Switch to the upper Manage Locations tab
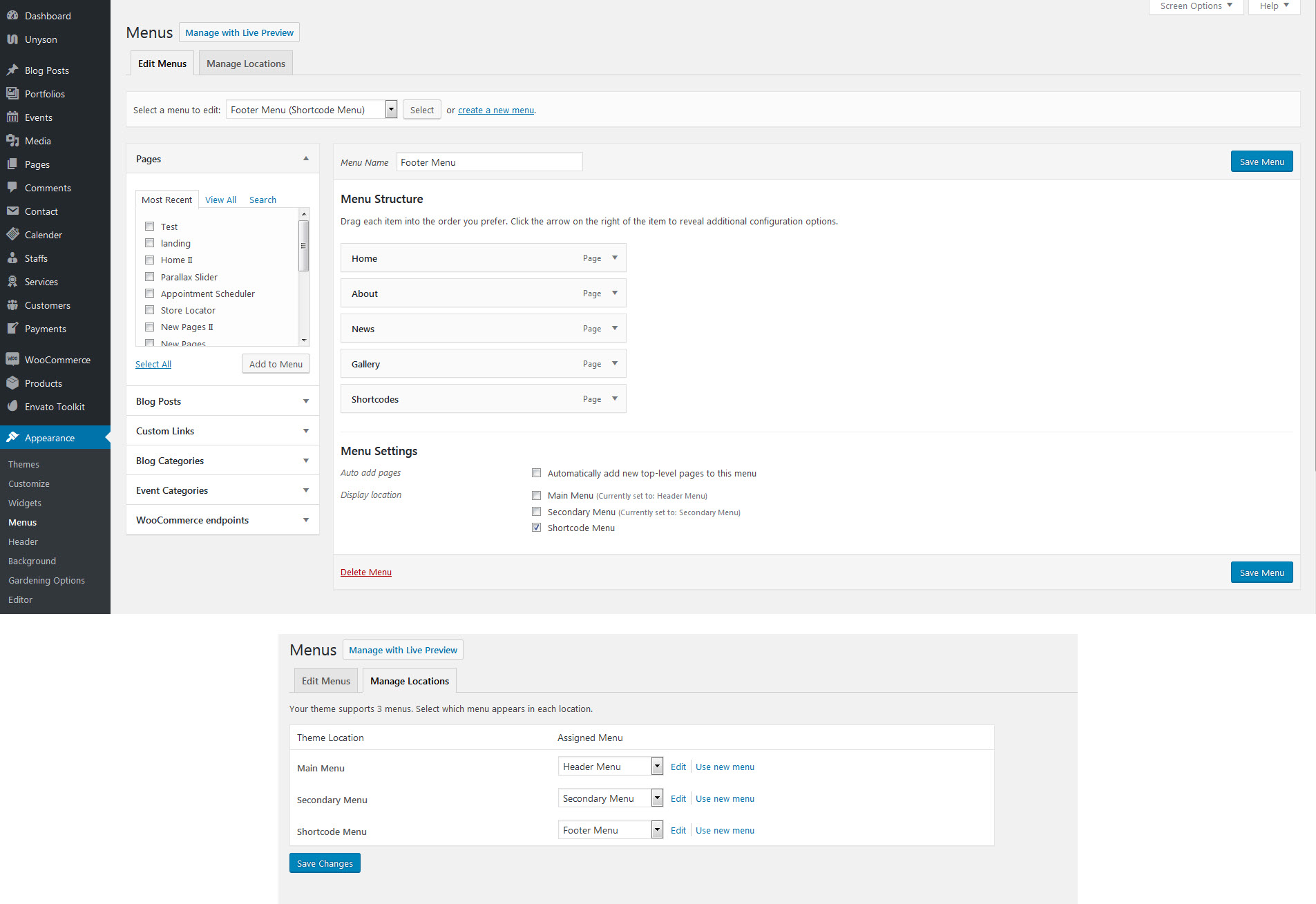The image size is (1316, 904). (245, 64)
